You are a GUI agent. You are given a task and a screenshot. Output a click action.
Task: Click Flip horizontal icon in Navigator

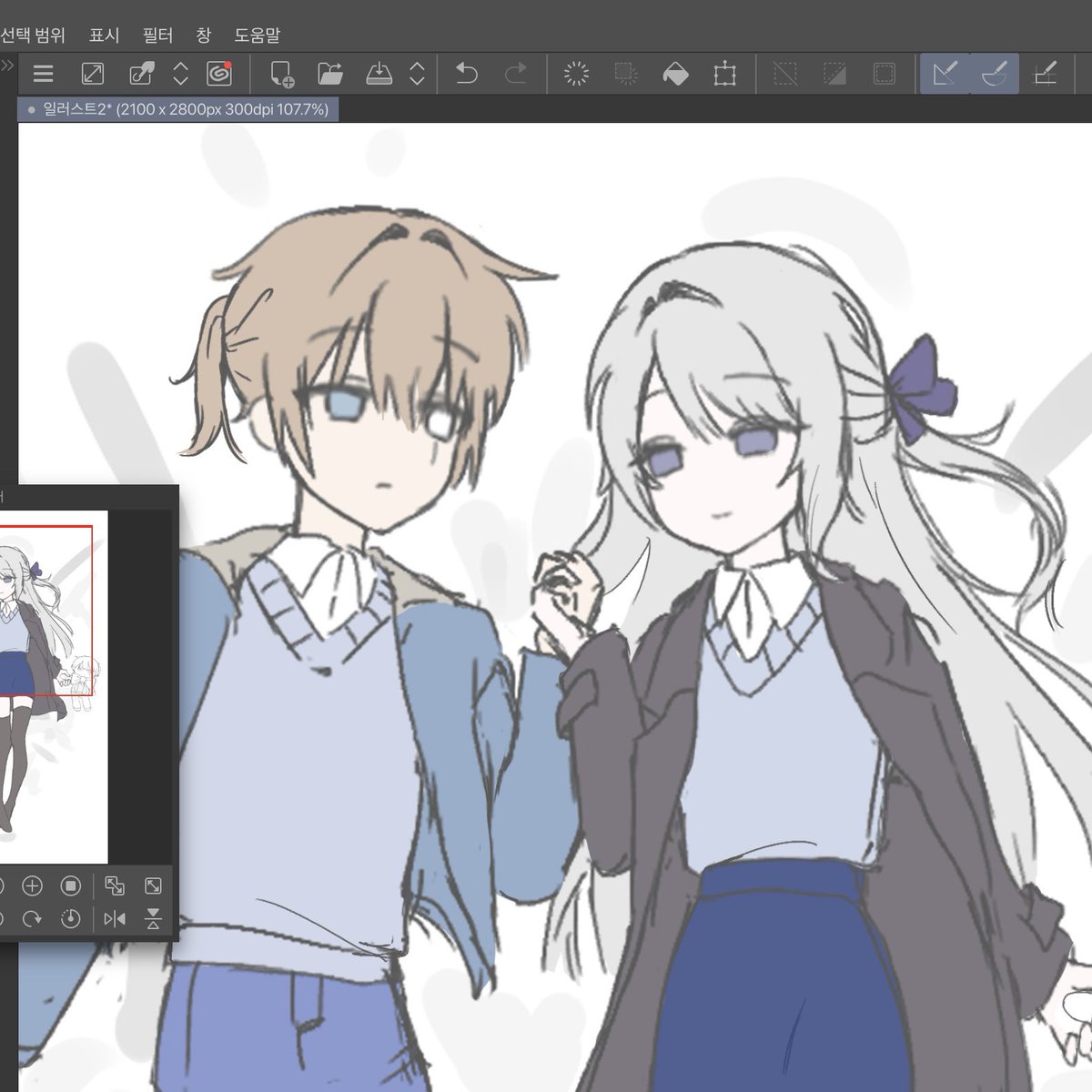(x=115, y=919)
